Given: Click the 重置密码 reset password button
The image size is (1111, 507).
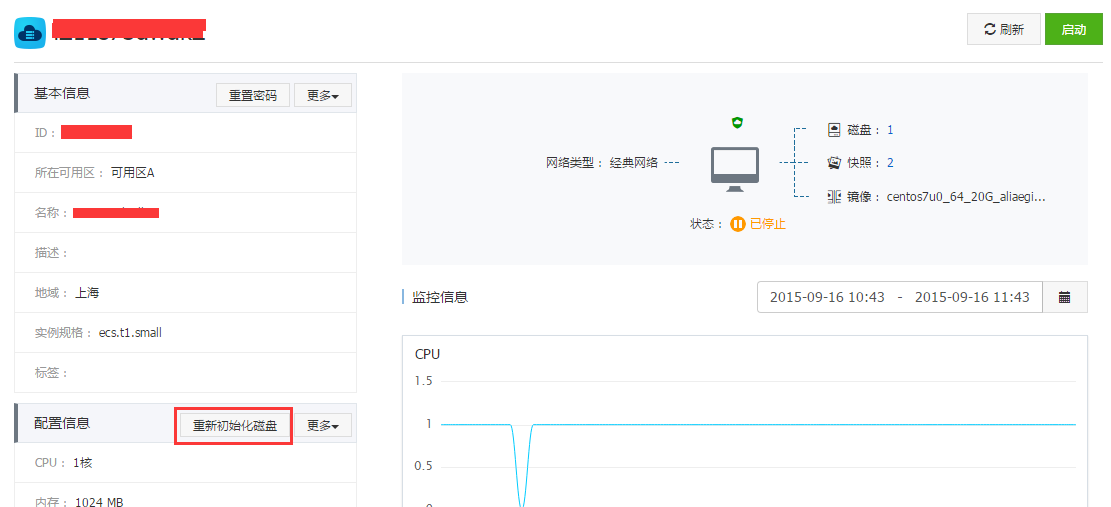Looking at the screenshot, I should click(x=253, y=96).
